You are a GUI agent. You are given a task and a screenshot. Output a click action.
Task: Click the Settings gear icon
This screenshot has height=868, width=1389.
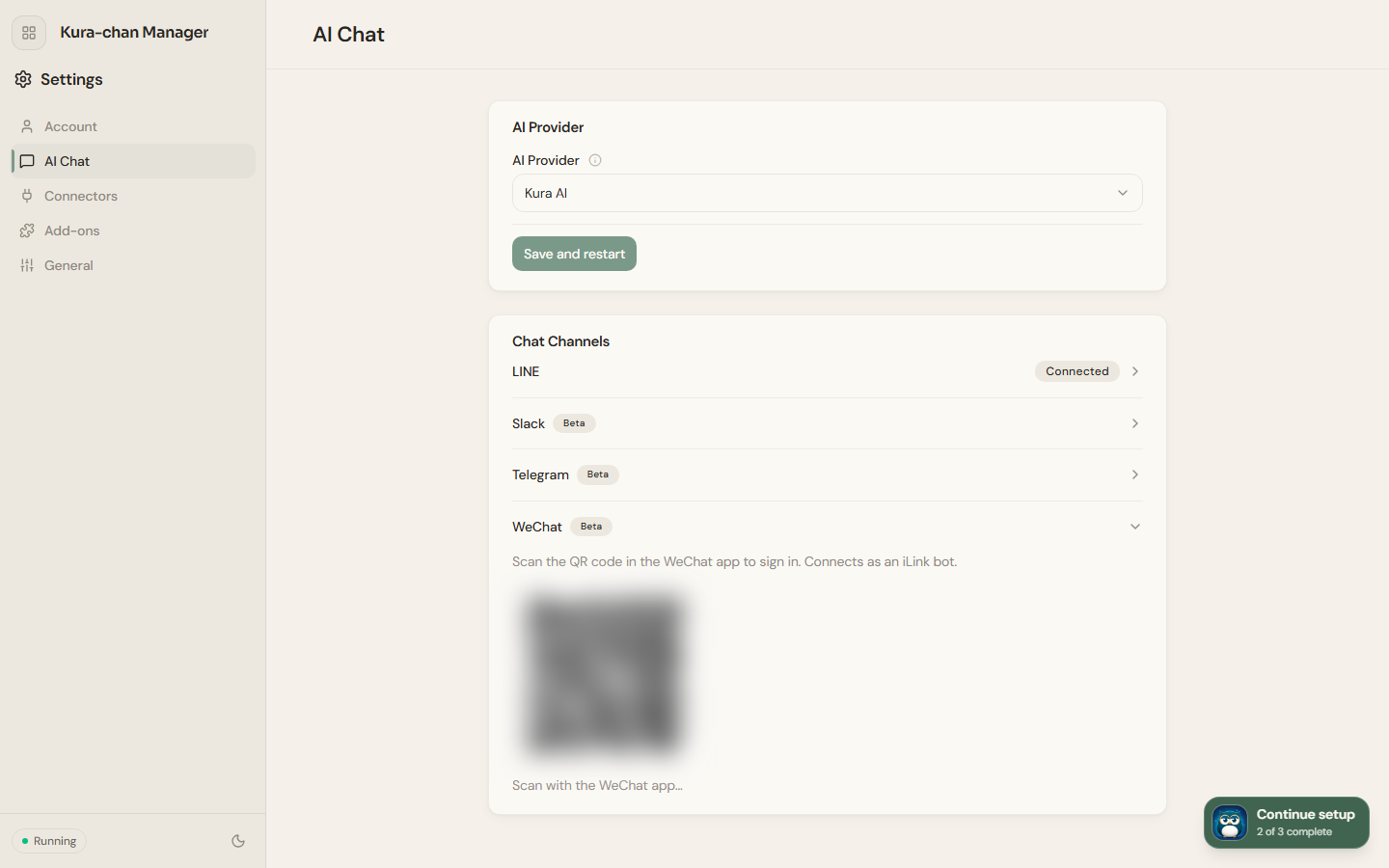[x=23, y=79]
